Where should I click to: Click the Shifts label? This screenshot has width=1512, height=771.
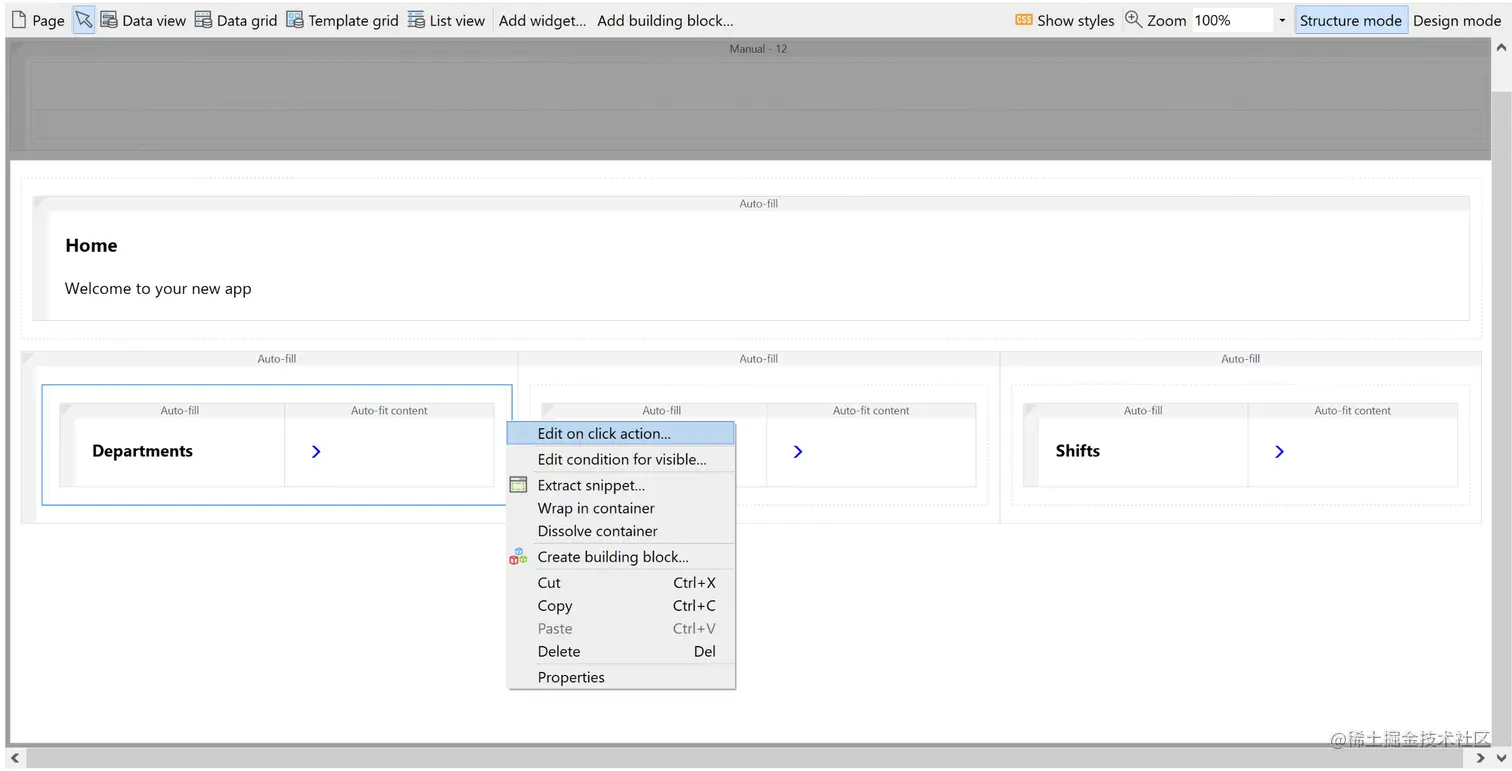[1078, 451]
